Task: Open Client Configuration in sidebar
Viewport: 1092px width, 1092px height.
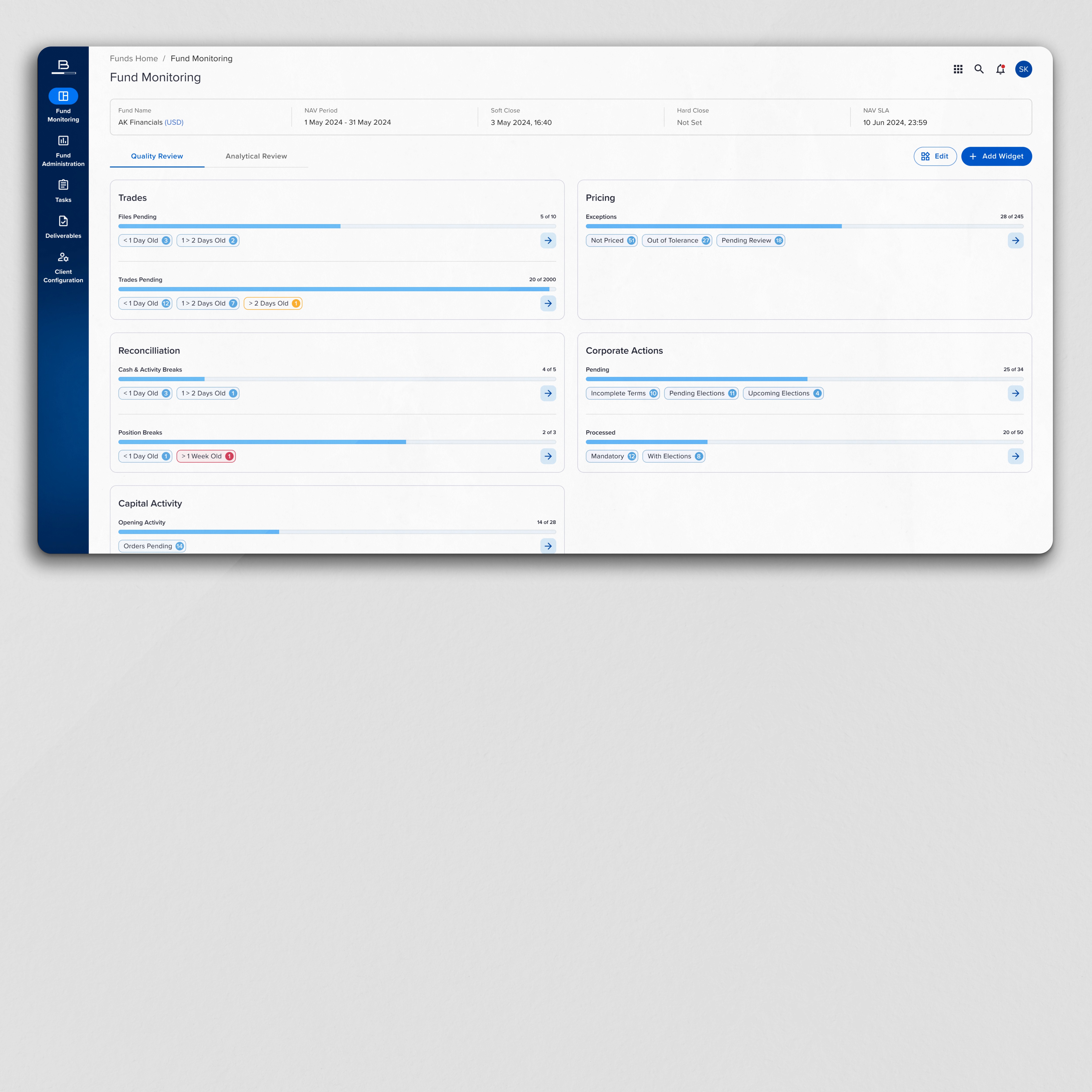Action: pos(63,267)
